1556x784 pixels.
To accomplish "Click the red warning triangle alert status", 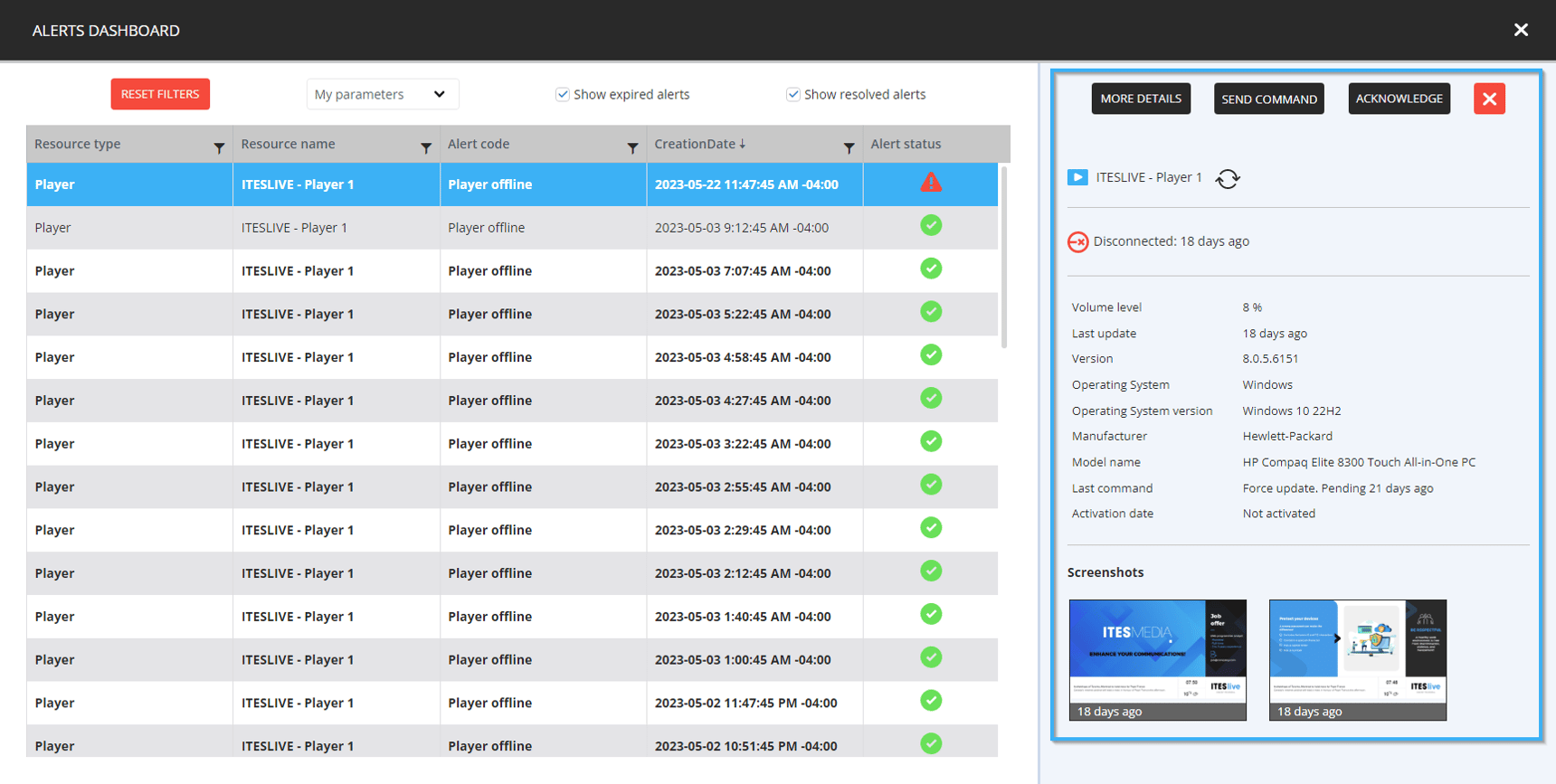I will (x=931, y=183).
